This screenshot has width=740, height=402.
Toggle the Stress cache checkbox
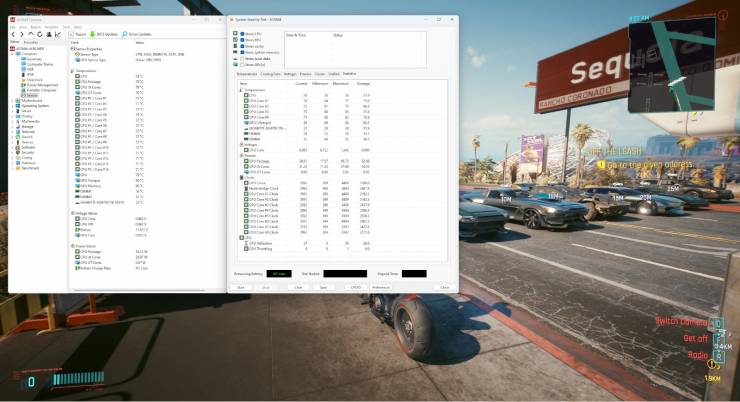243,46
